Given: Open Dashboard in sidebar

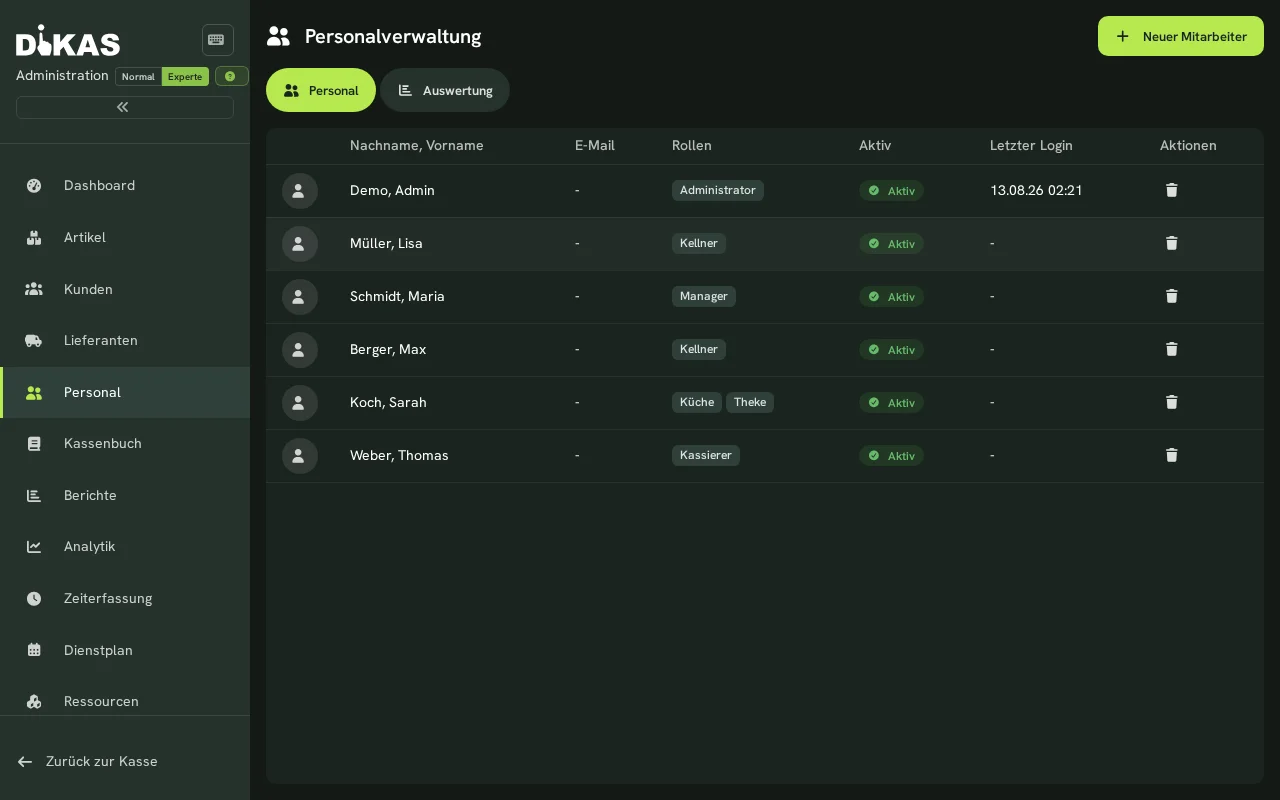Looking at the screenshot, I should pyautogui.click(x=125, y=185).
